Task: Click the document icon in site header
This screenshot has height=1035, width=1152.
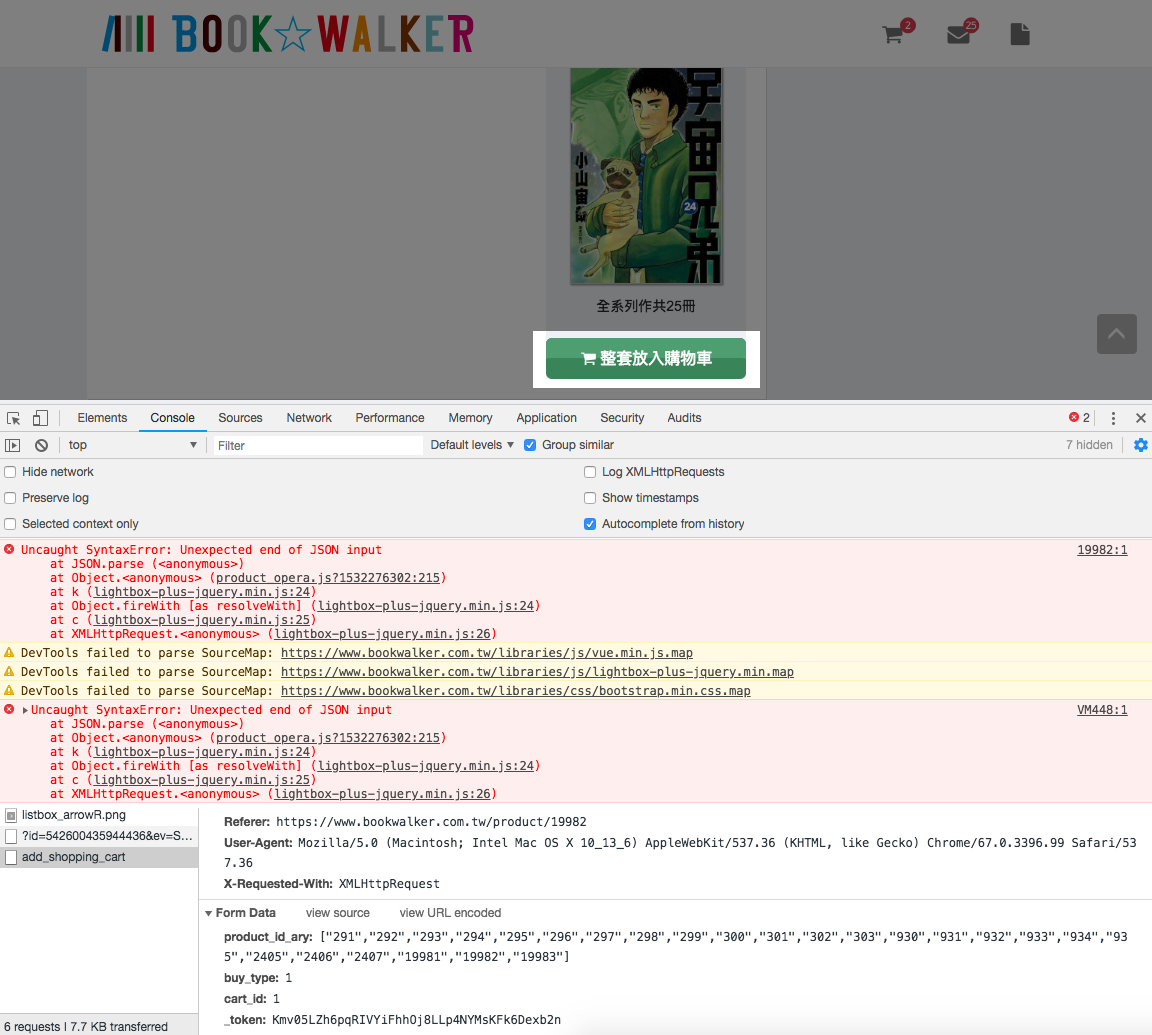Action: coord(1019,35)
